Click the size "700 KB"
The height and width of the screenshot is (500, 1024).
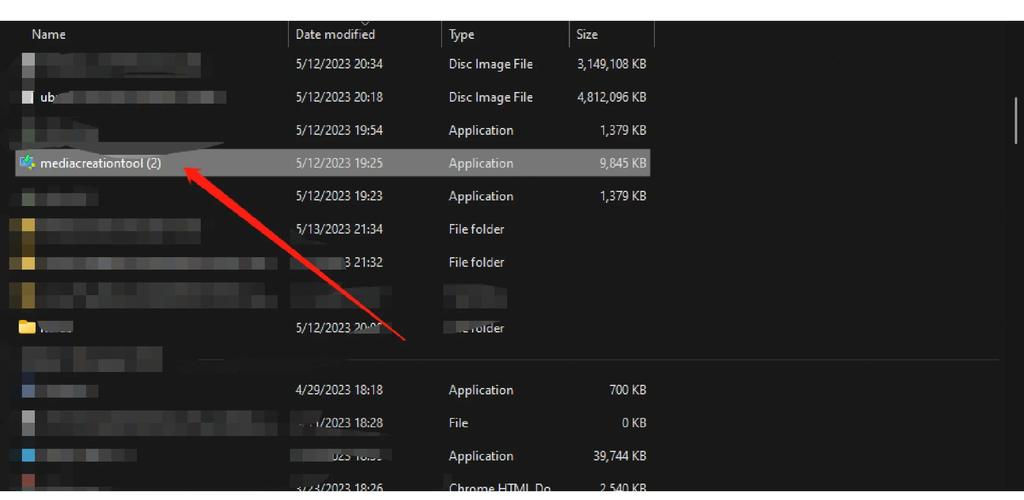point(628,390)
